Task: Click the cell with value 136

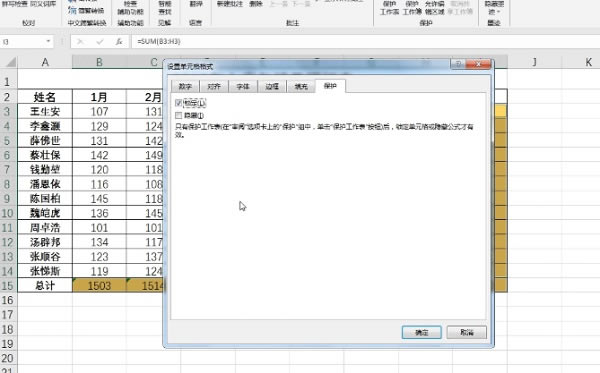Action: coord(99,213)
